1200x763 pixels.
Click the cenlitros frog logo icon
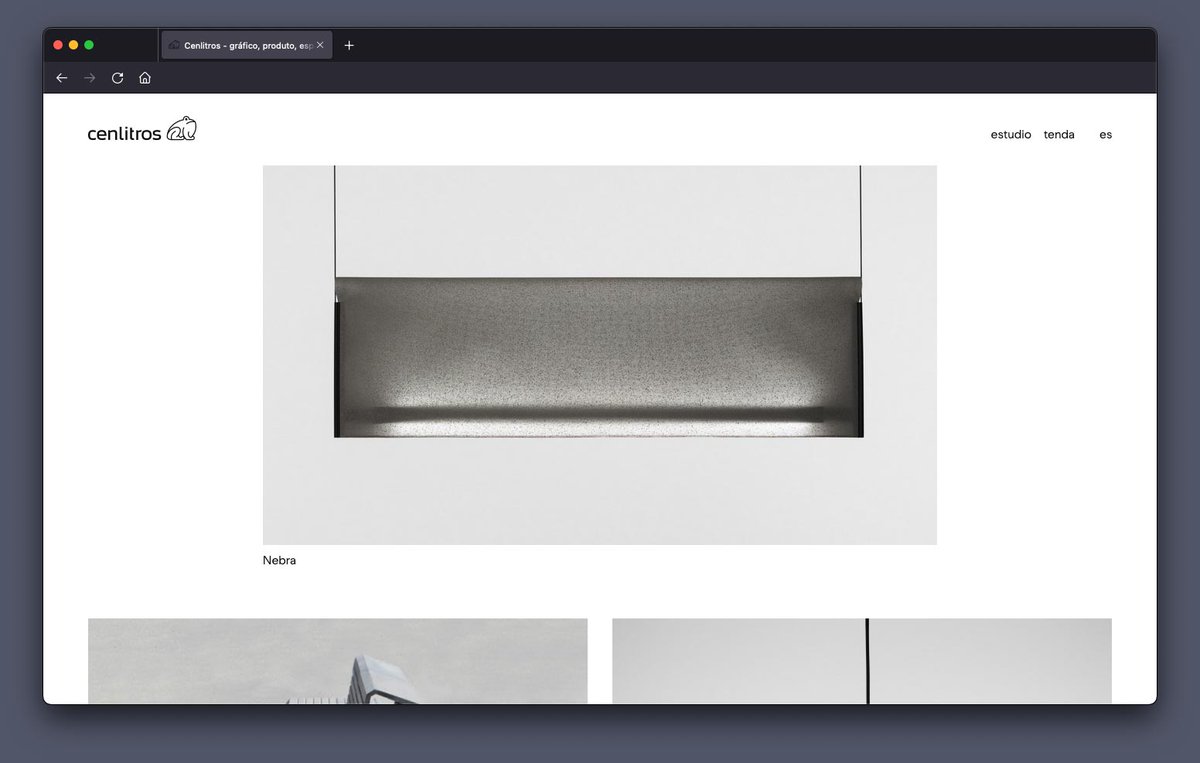(x=181, y=129)
